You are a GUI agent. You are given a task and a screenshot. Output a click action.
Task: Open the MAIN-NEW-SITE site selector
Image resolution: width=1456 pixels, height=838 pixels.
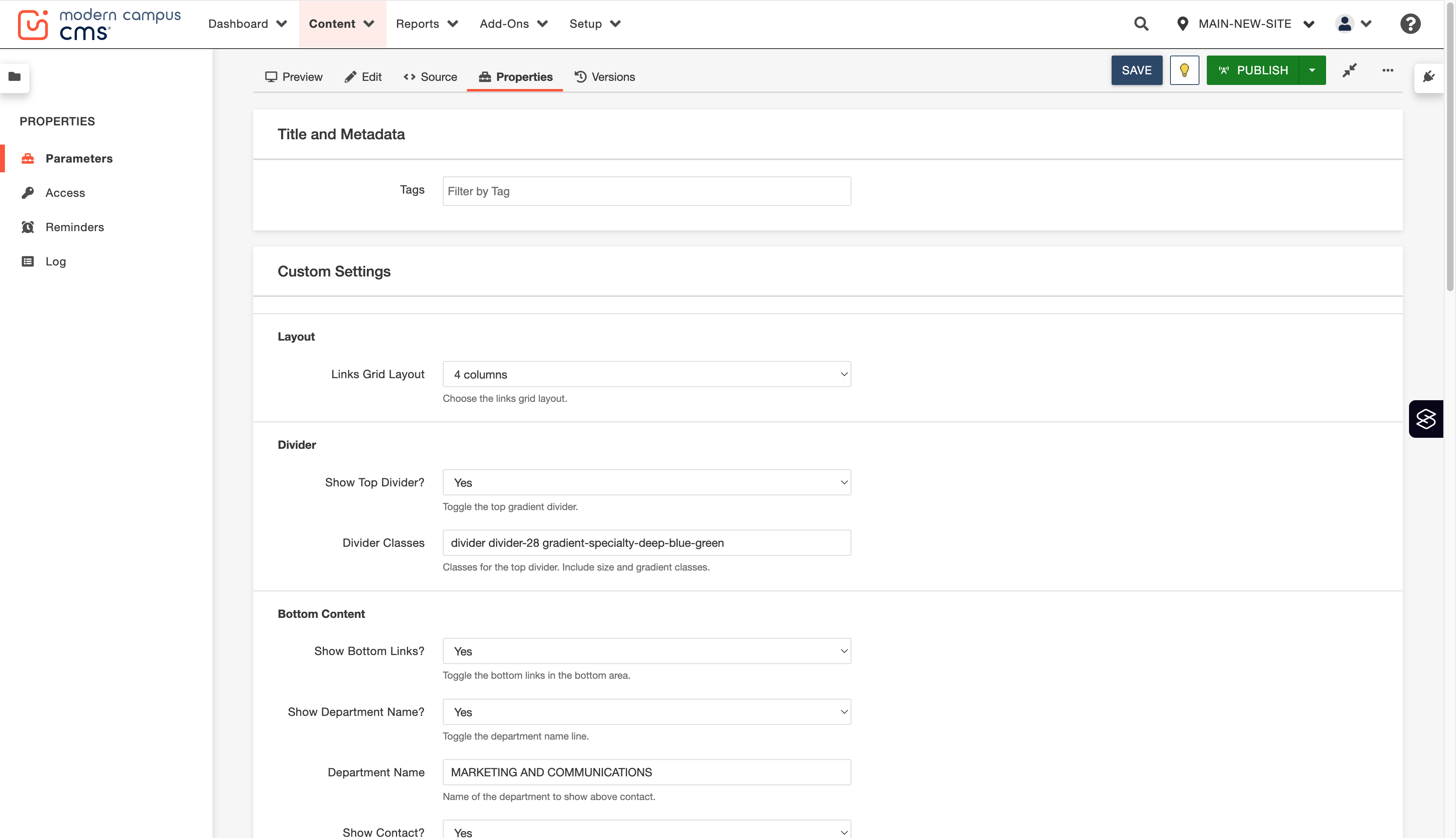coord(1245,24)
